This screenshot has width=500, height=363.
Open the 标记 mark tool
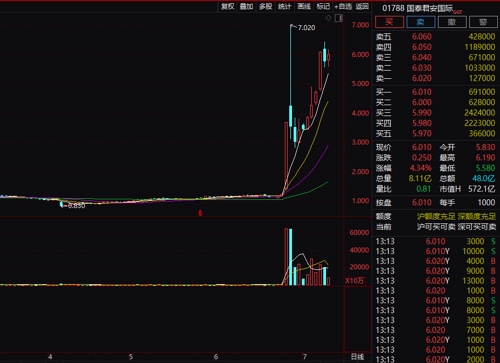point(323,6)
